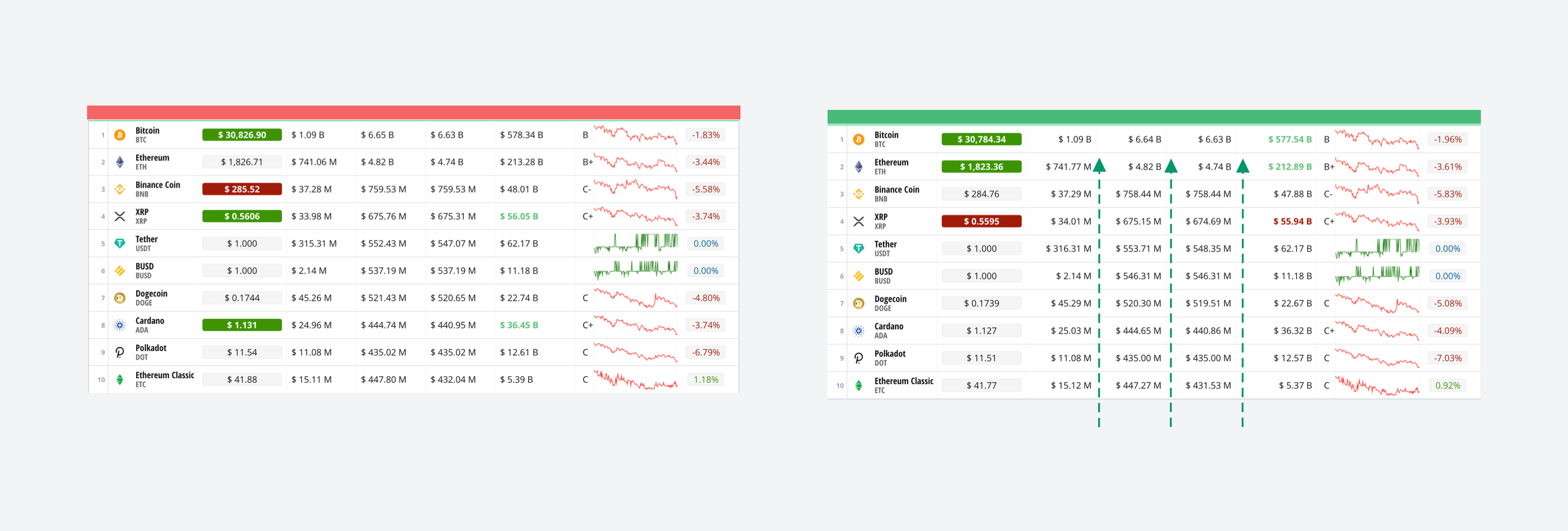Image resolution: width=1568 pixels, height=531 pixels.
Task: Click the XRP cross icon in right table
Action: (x=859, y=221)
